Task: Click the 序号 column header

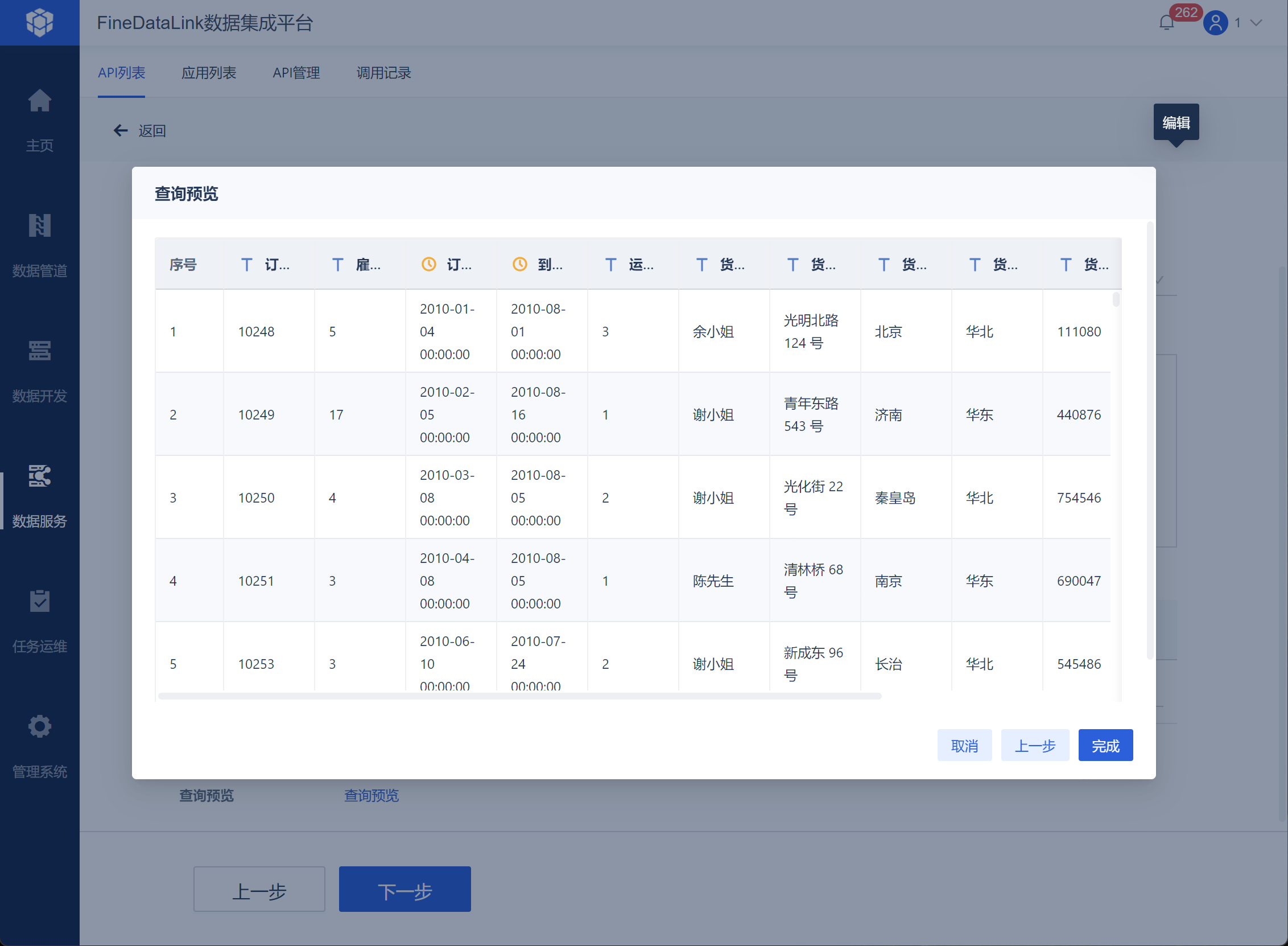Action: 183,264
